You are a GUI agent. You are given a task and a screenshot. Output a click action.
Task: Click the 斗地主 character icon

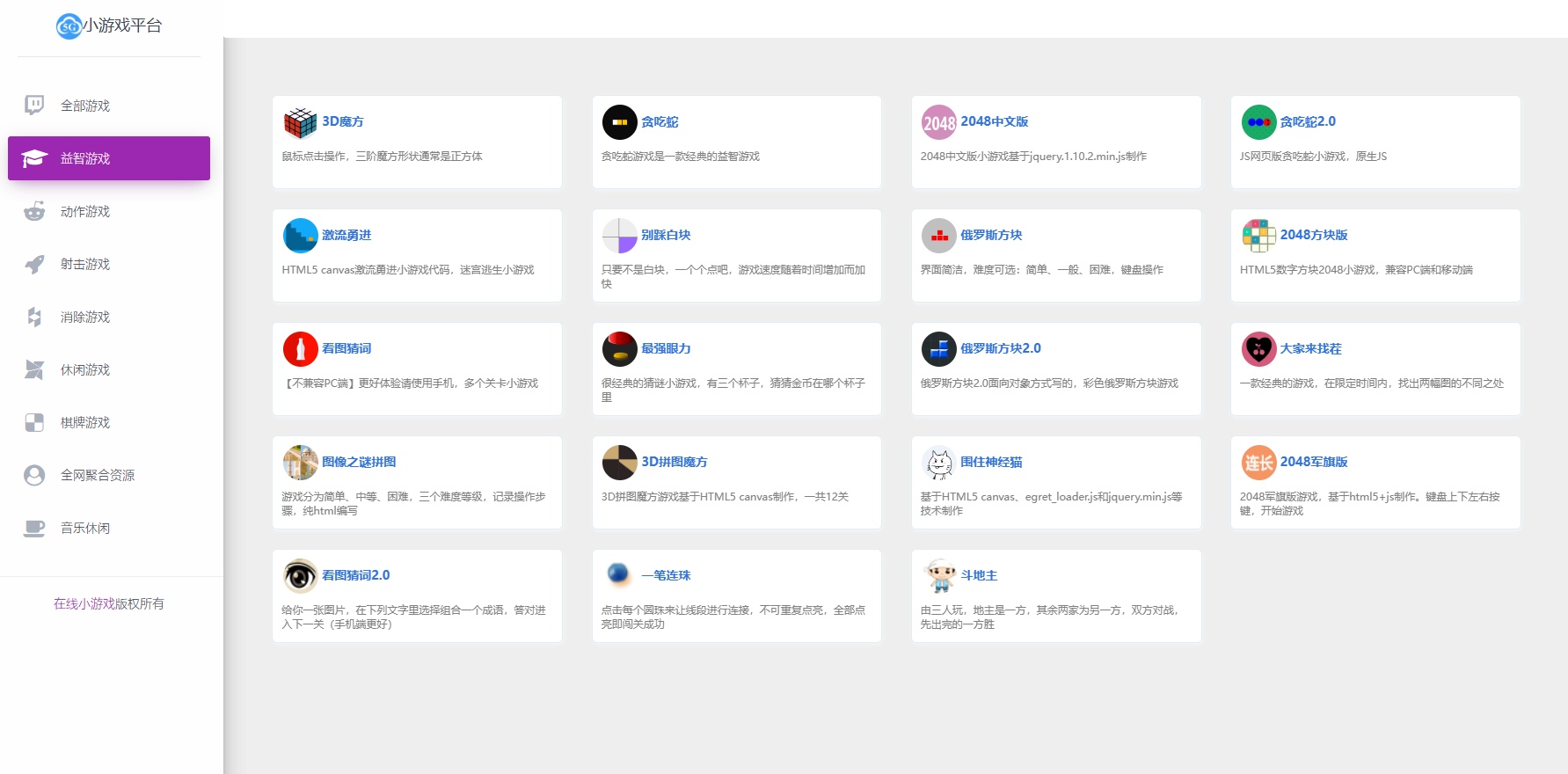click(x=938, y=576)
